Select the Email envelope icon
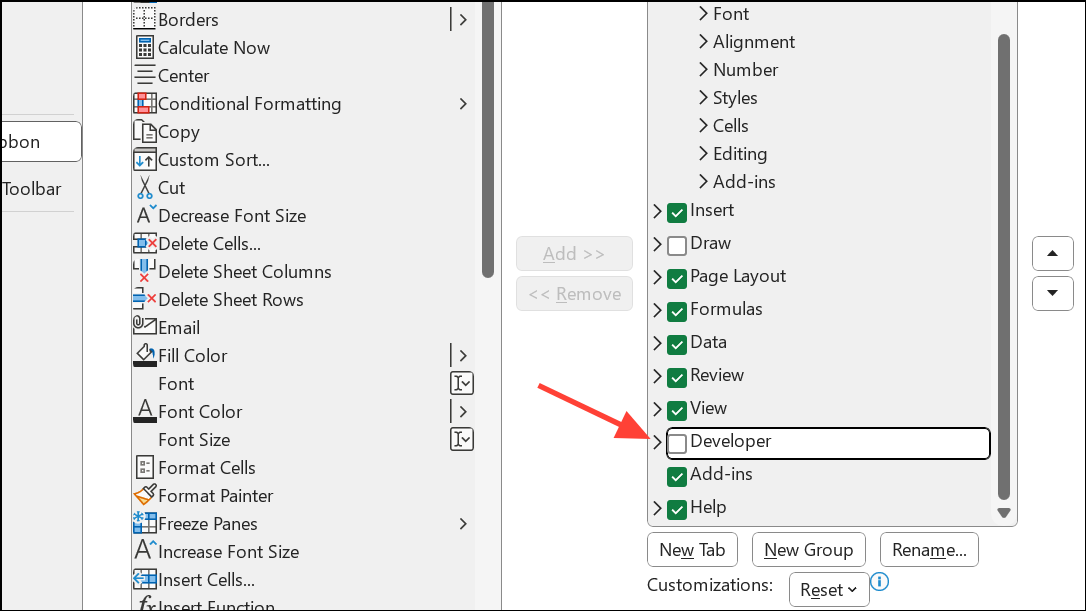 click(x=144, y=327)
